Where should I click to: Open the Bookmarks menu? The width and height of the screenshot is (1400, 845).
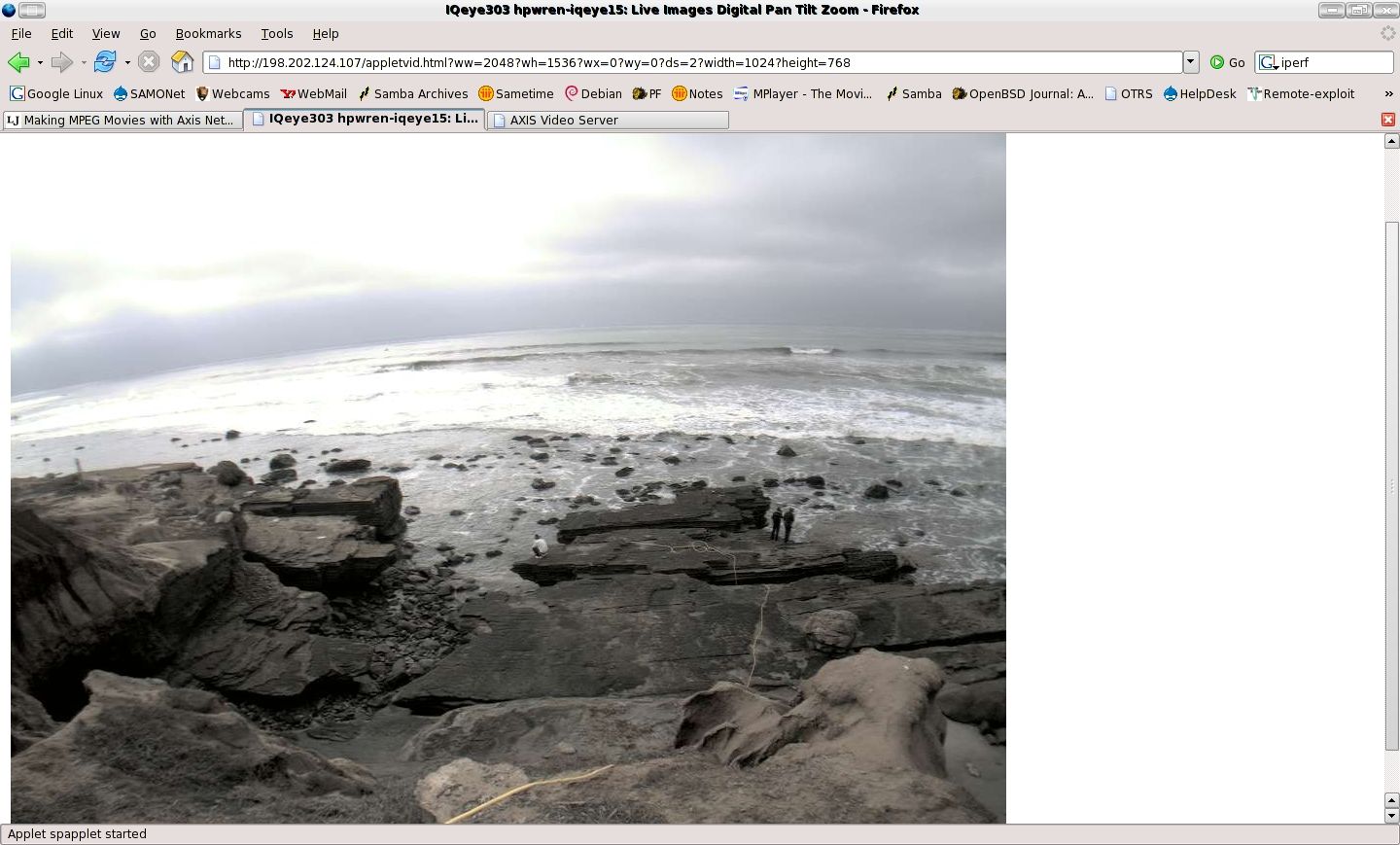pyautogui.click(x=208, y=33)
